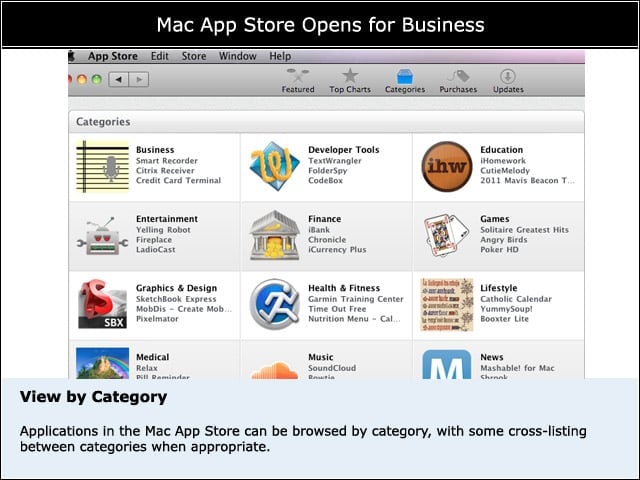Open the App Store menu
This screenshot has width=640, height=480.
pos(113,56)
